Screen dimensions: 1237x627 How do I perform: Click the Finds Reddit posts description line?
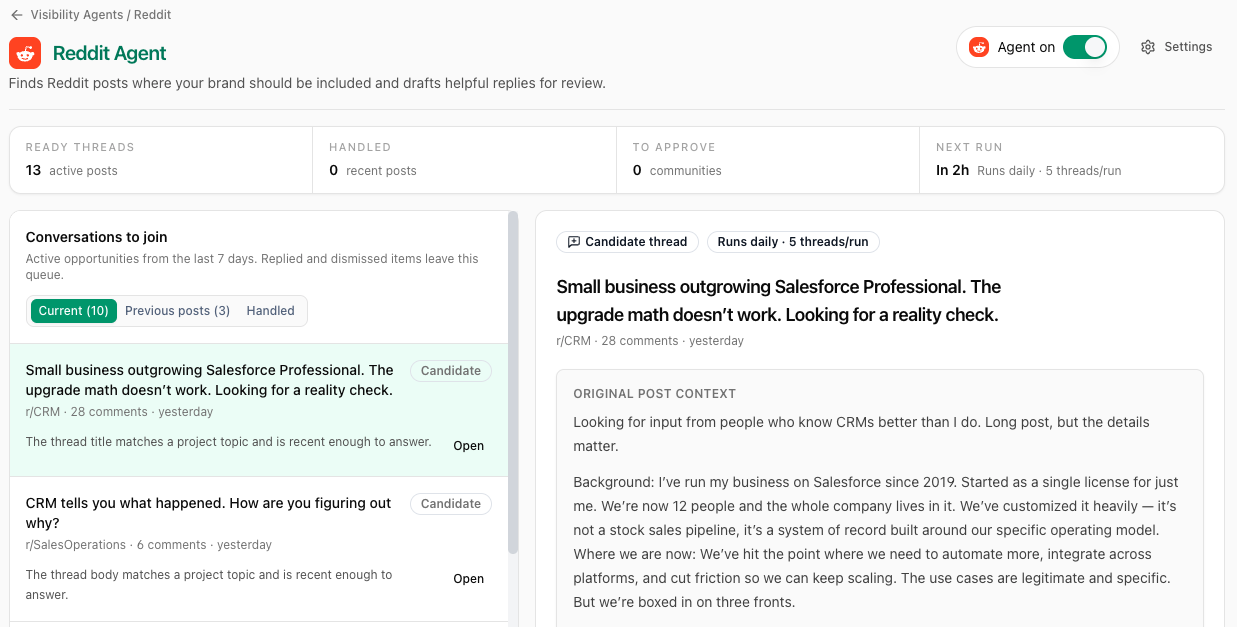tap(307, 83)
